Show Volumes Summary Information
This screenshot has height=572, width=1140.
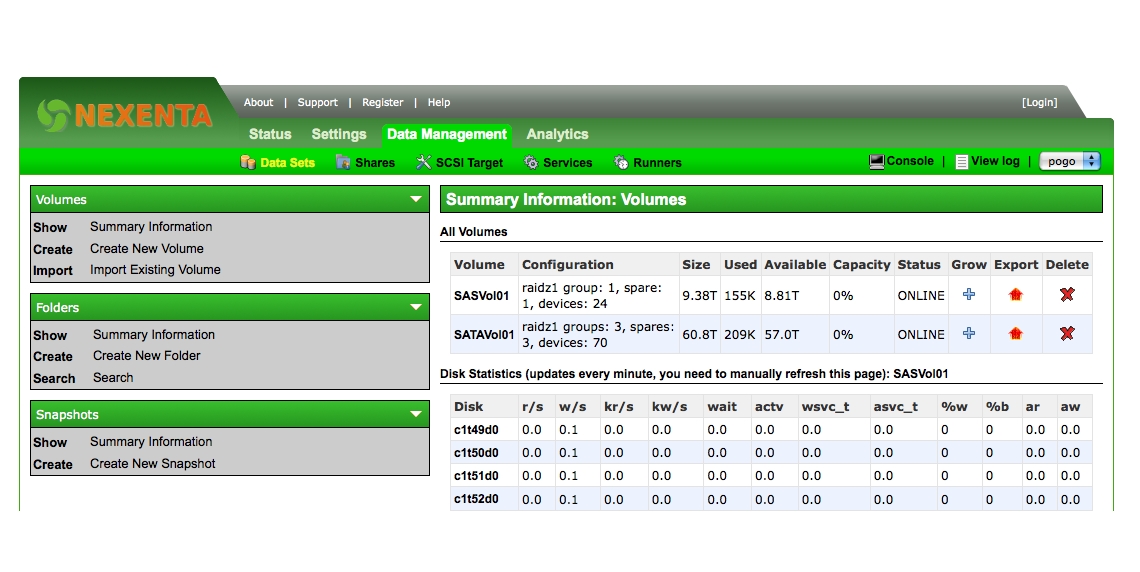pos(151,227)
